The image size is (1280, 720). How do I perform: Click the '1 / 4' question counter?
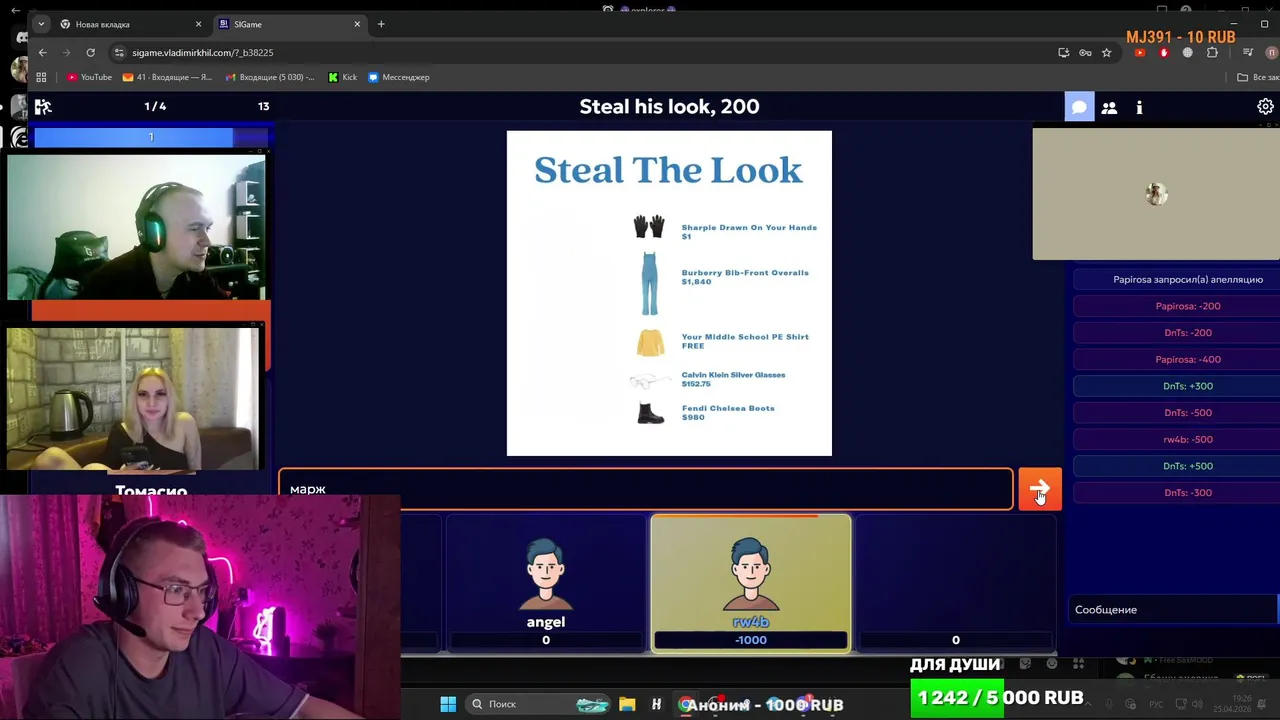pyautogui.click(x=155, y=106)
